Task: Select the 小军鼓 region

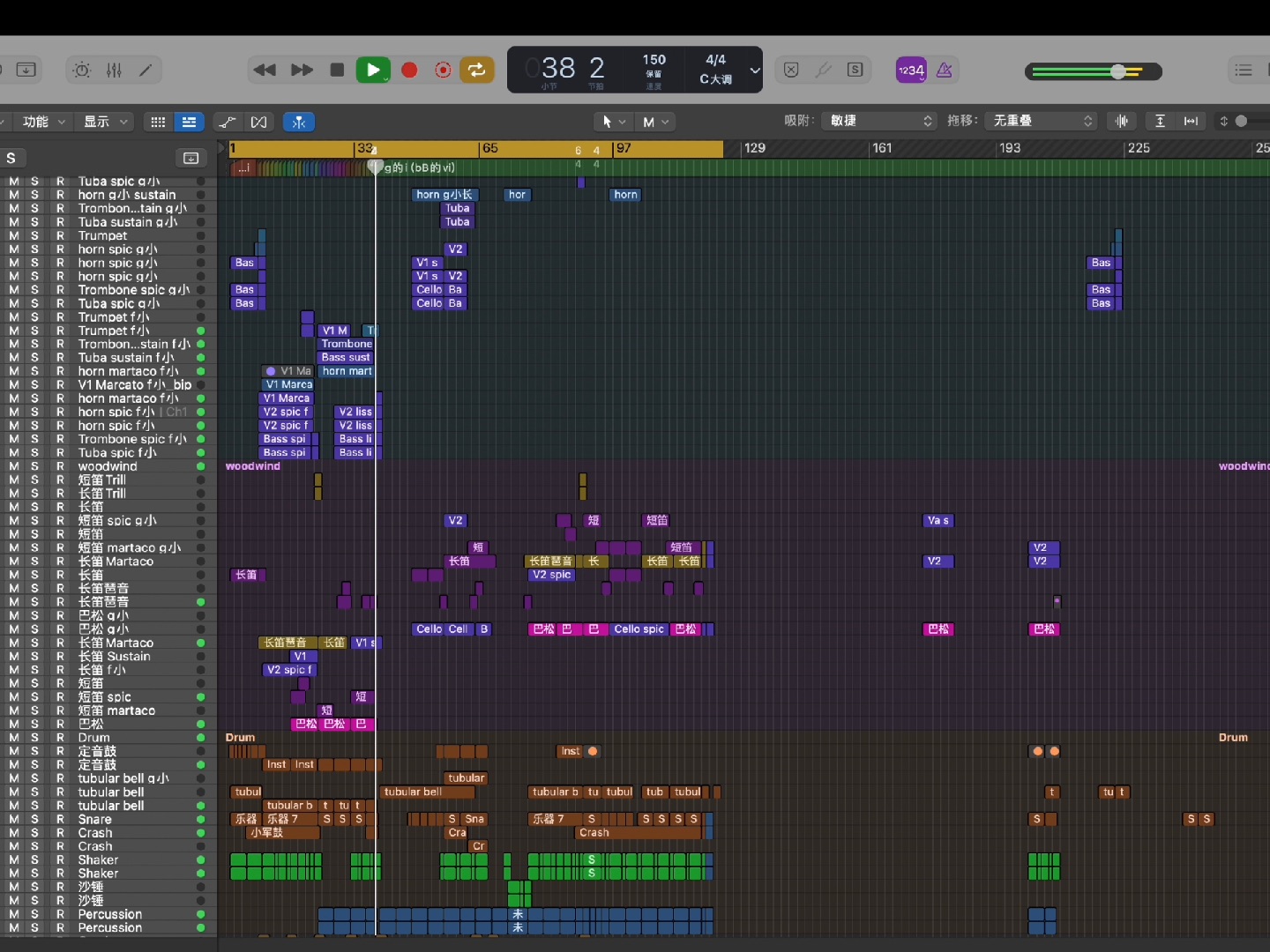Action: click(282, 833)
